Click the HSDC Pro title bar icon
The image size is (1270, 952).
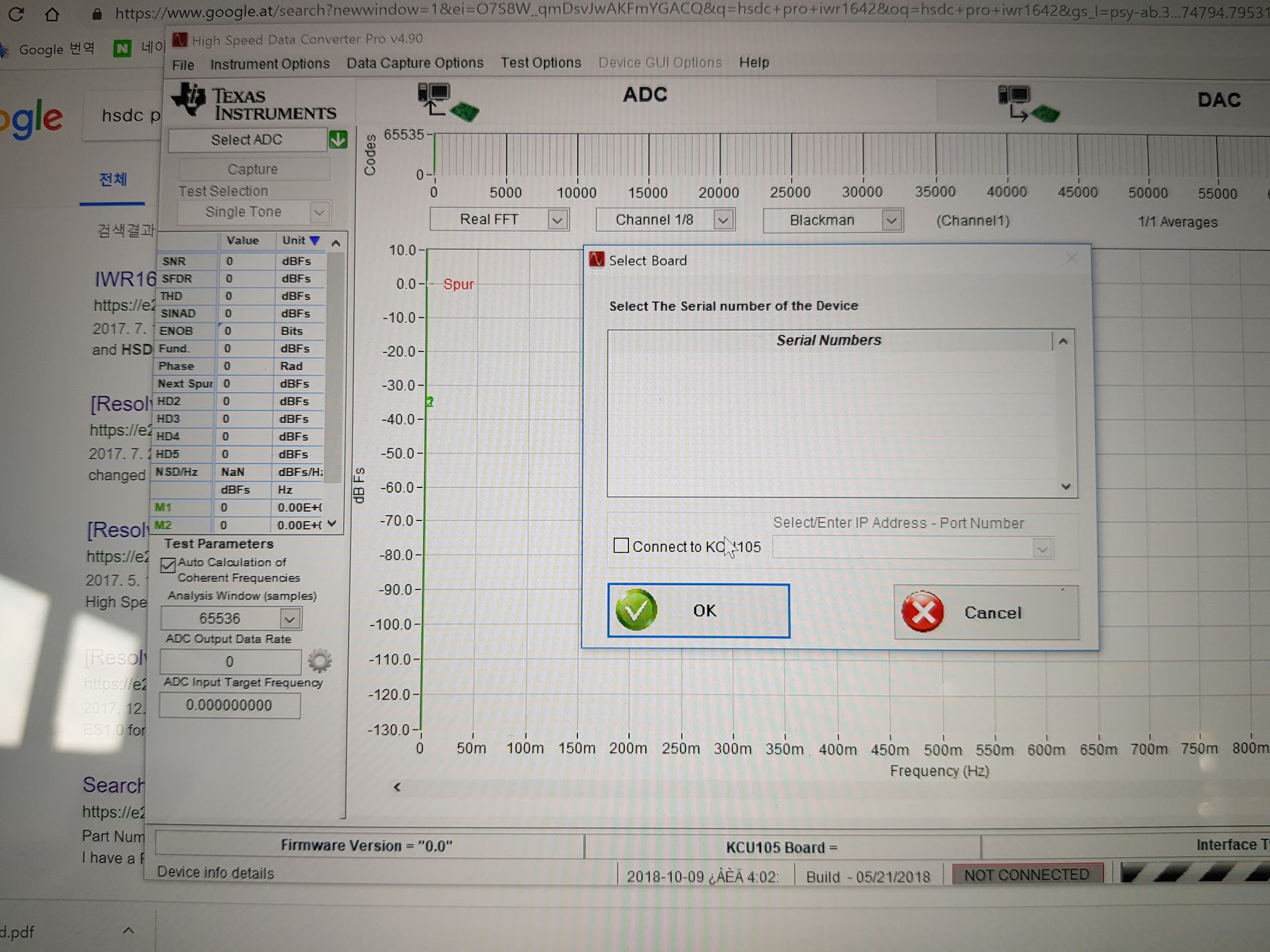pos(180,40)
